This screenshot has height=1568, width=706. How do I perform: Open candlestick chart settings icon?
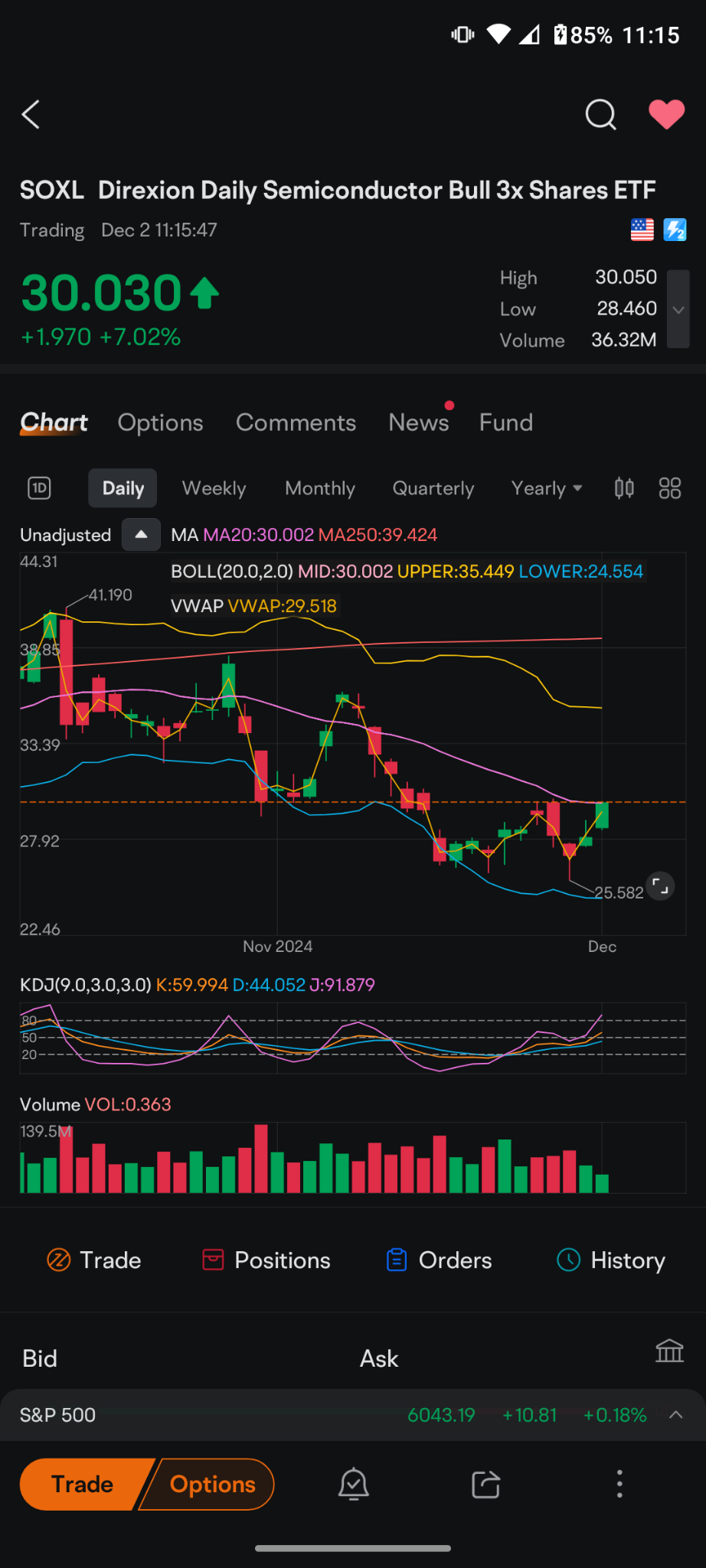click(624, 488)
